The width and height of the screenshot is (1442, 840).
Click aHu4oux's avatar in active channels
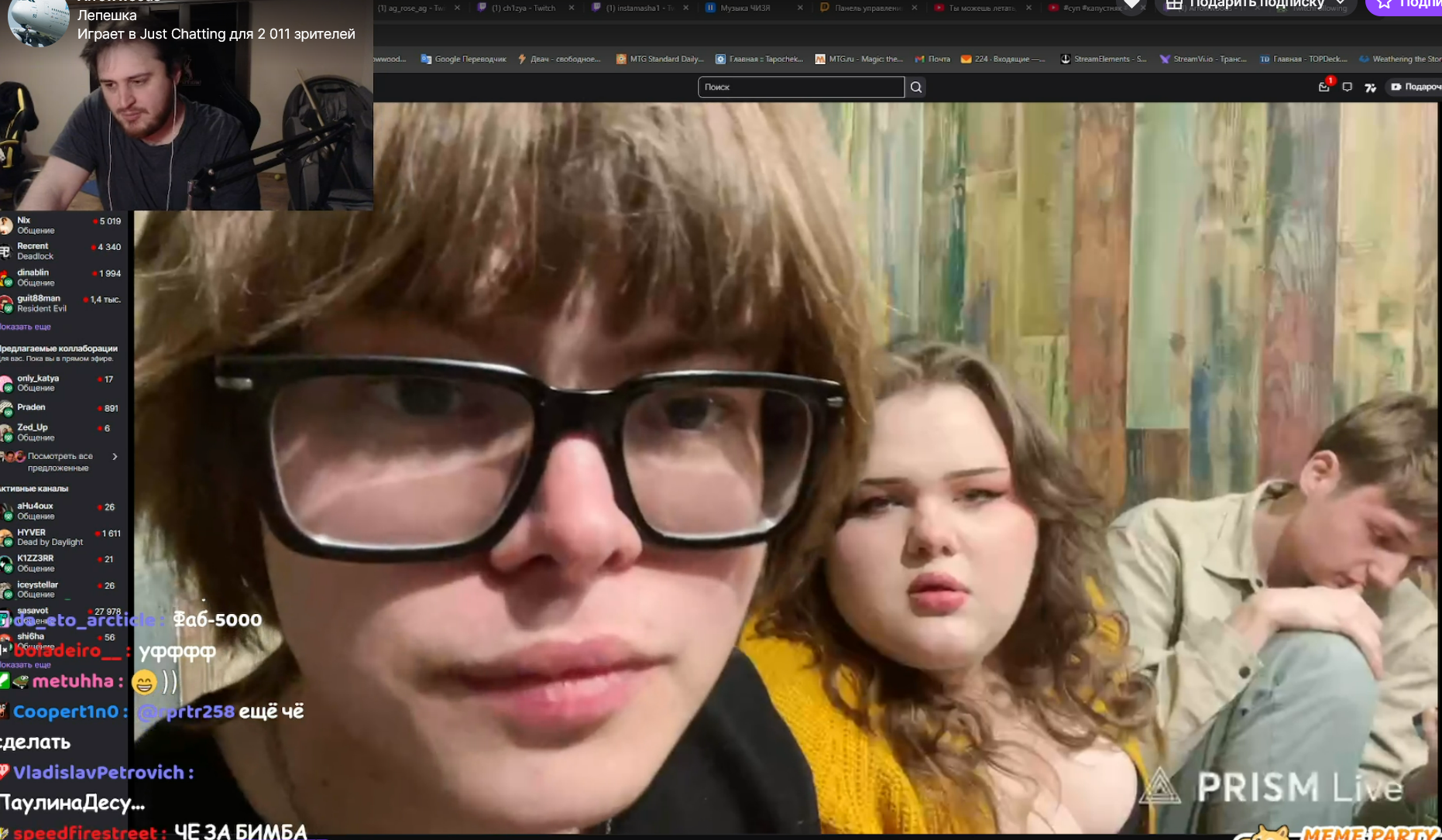(6, 511)
